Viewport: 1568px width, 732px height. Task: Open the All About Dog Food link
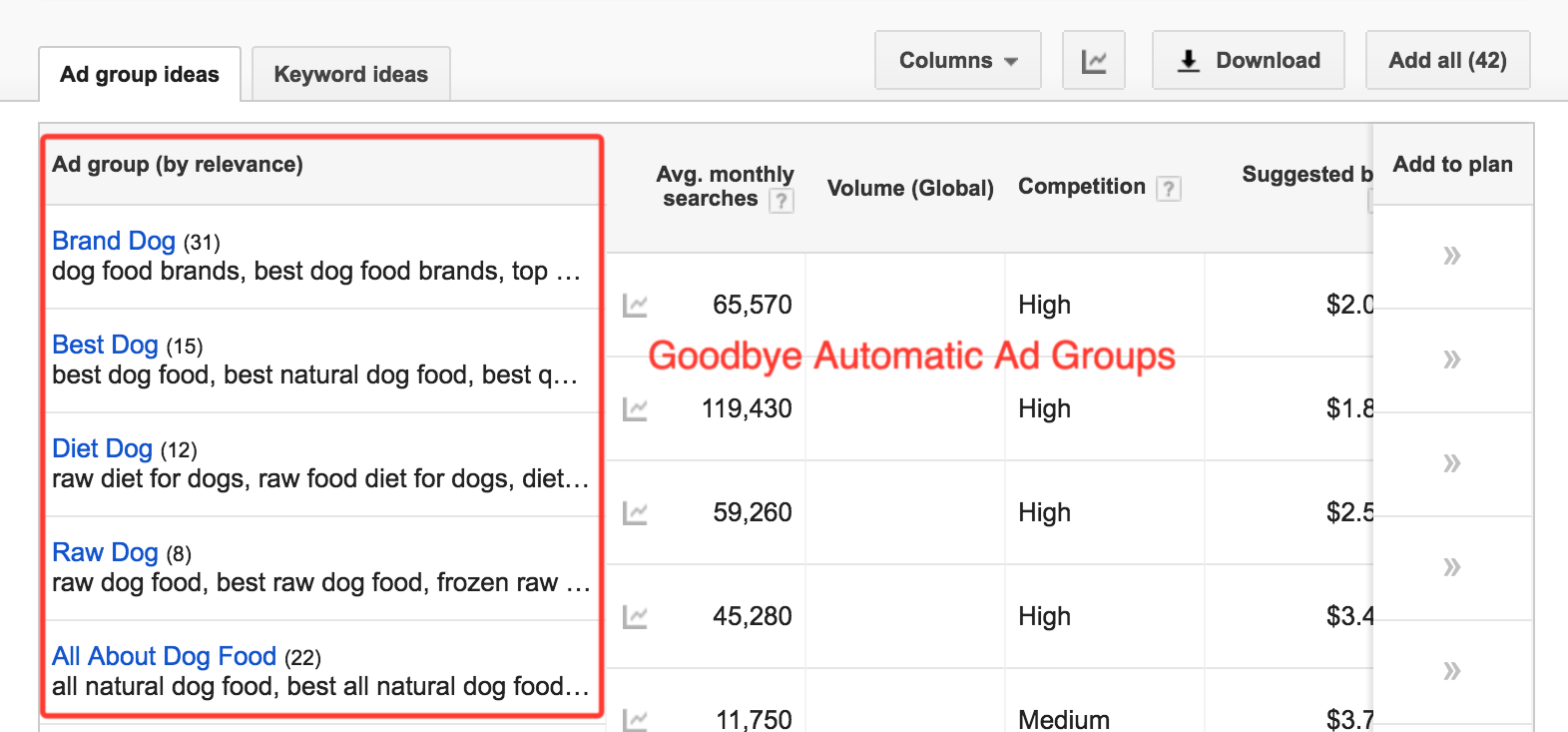(164, 657)
